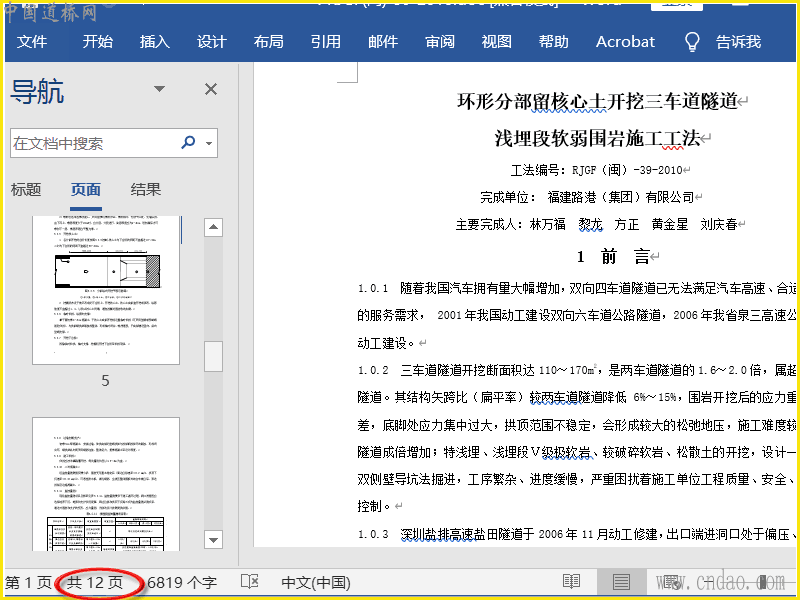
Task: Click 共 12 页 page count in status bar
Action: (95, 583)
